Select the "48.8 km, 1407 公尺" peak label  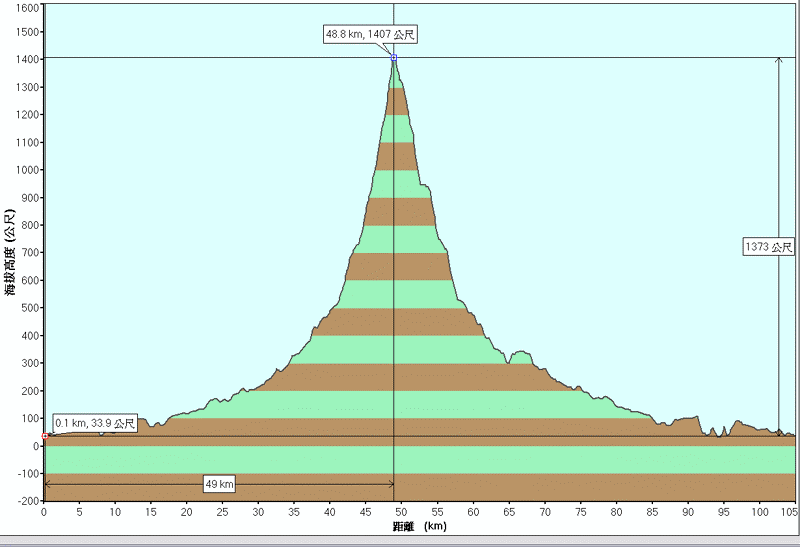(x=370, y=35)
